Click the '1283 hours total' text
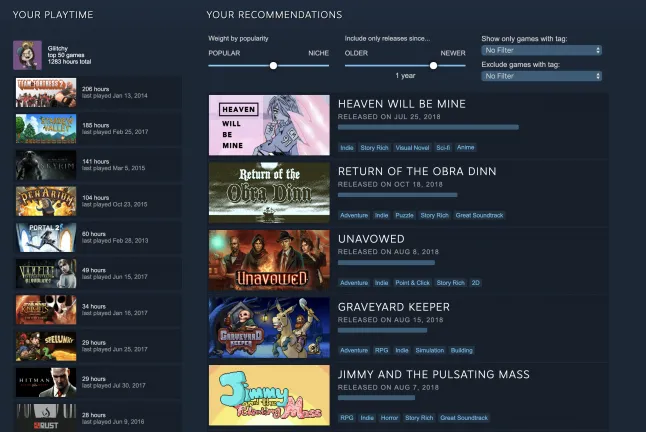Viewport: 646px width, 432px height. click(69, 62)
